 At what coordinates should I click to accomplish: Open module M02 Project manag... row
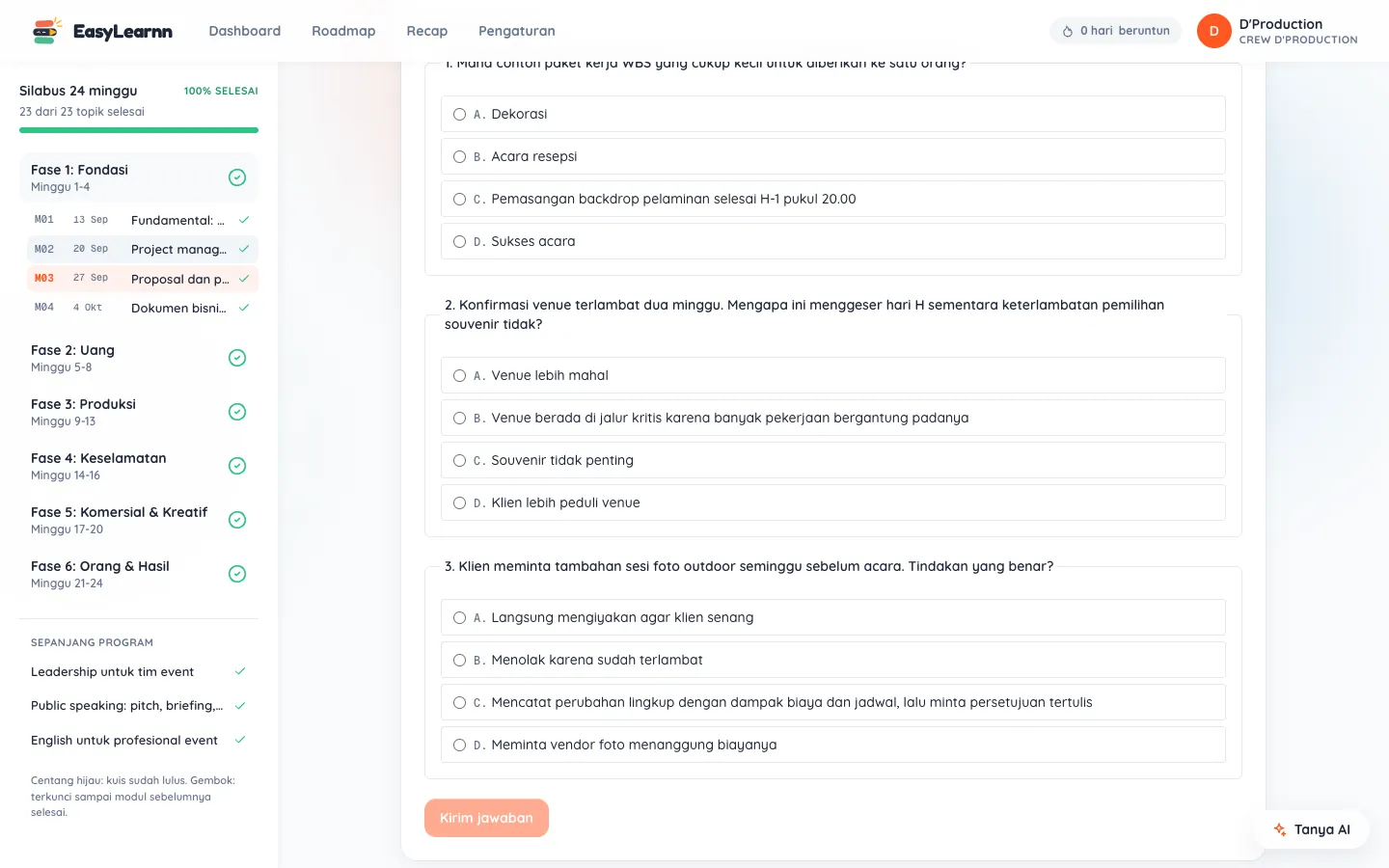point(143,249)
